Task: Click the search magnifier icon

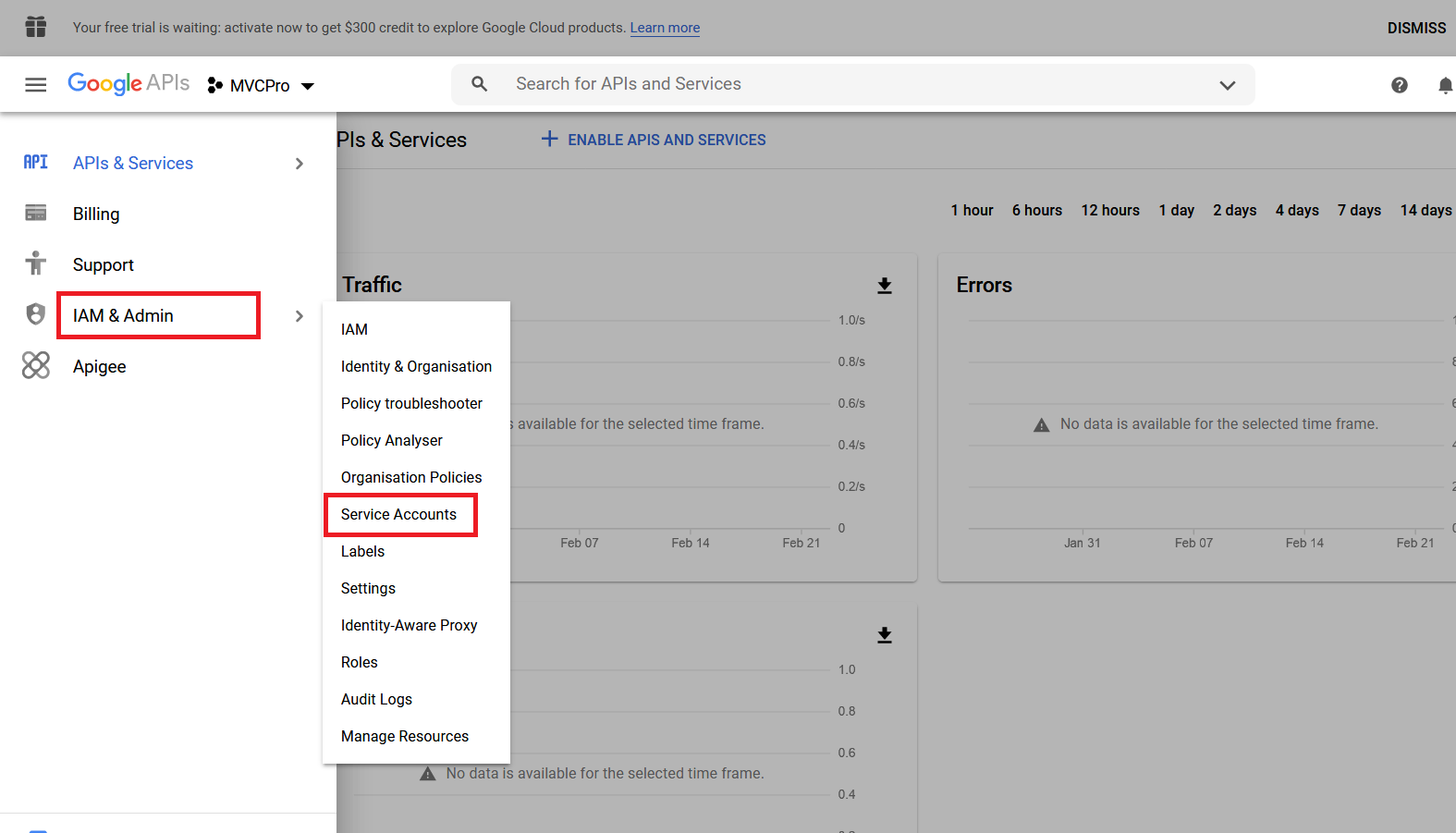Action: pyautogui.click(x=479, y=84)
